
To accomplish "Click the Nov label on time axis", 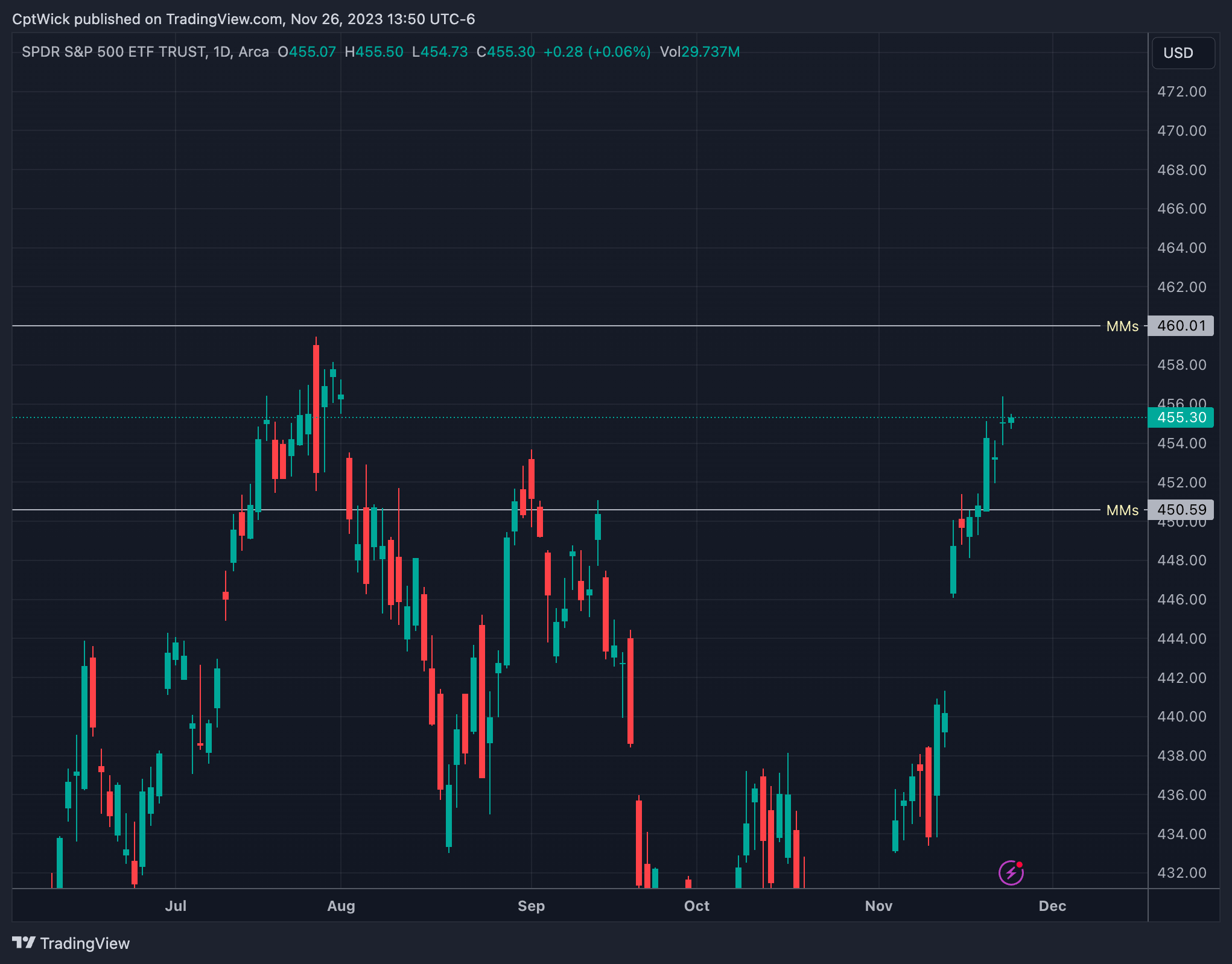I will pyautogui.click(x=878, y=906).
